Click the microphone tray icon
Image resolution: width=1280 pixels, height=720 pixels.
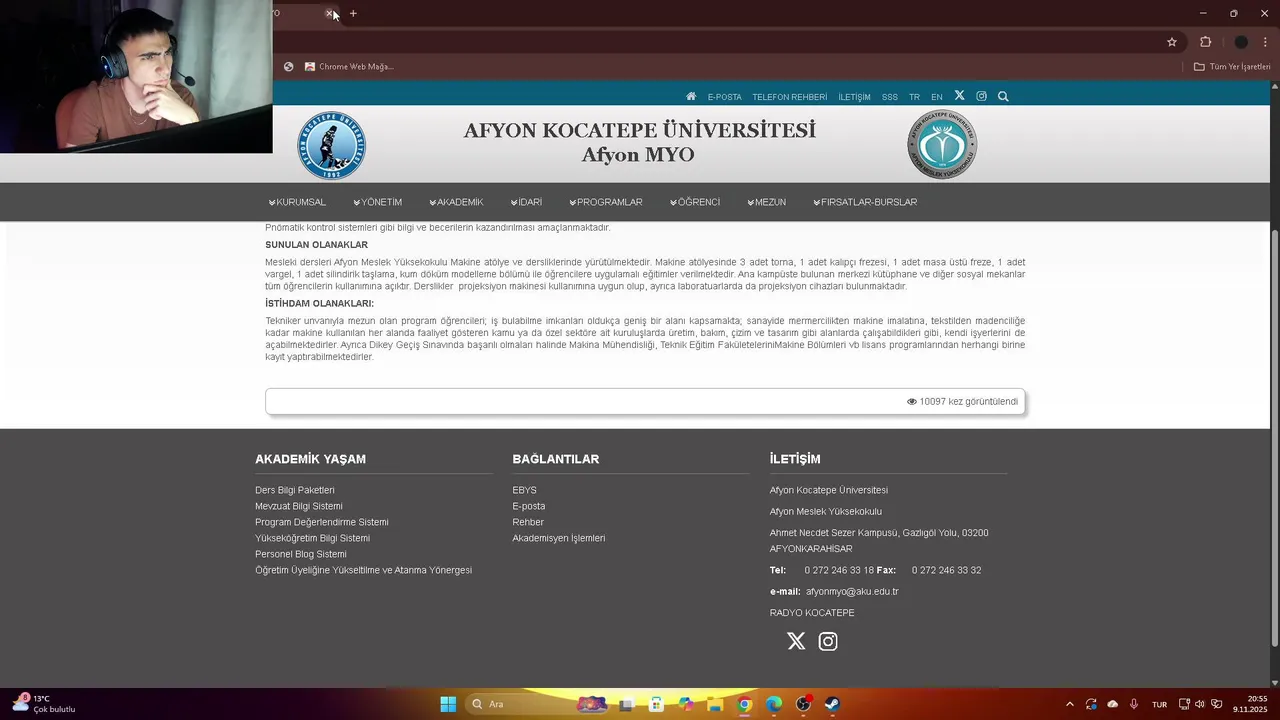click(x=1133, y=704)
